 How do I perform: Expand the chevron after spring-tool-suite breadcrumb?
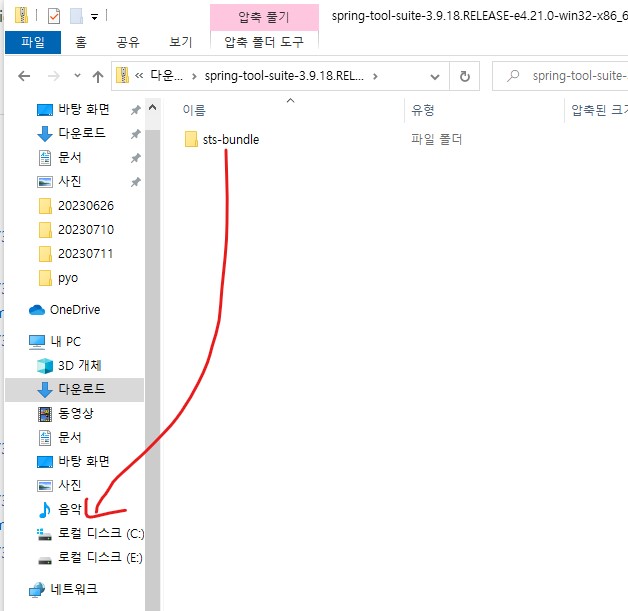pyautogui.click(x=375, y=76)
